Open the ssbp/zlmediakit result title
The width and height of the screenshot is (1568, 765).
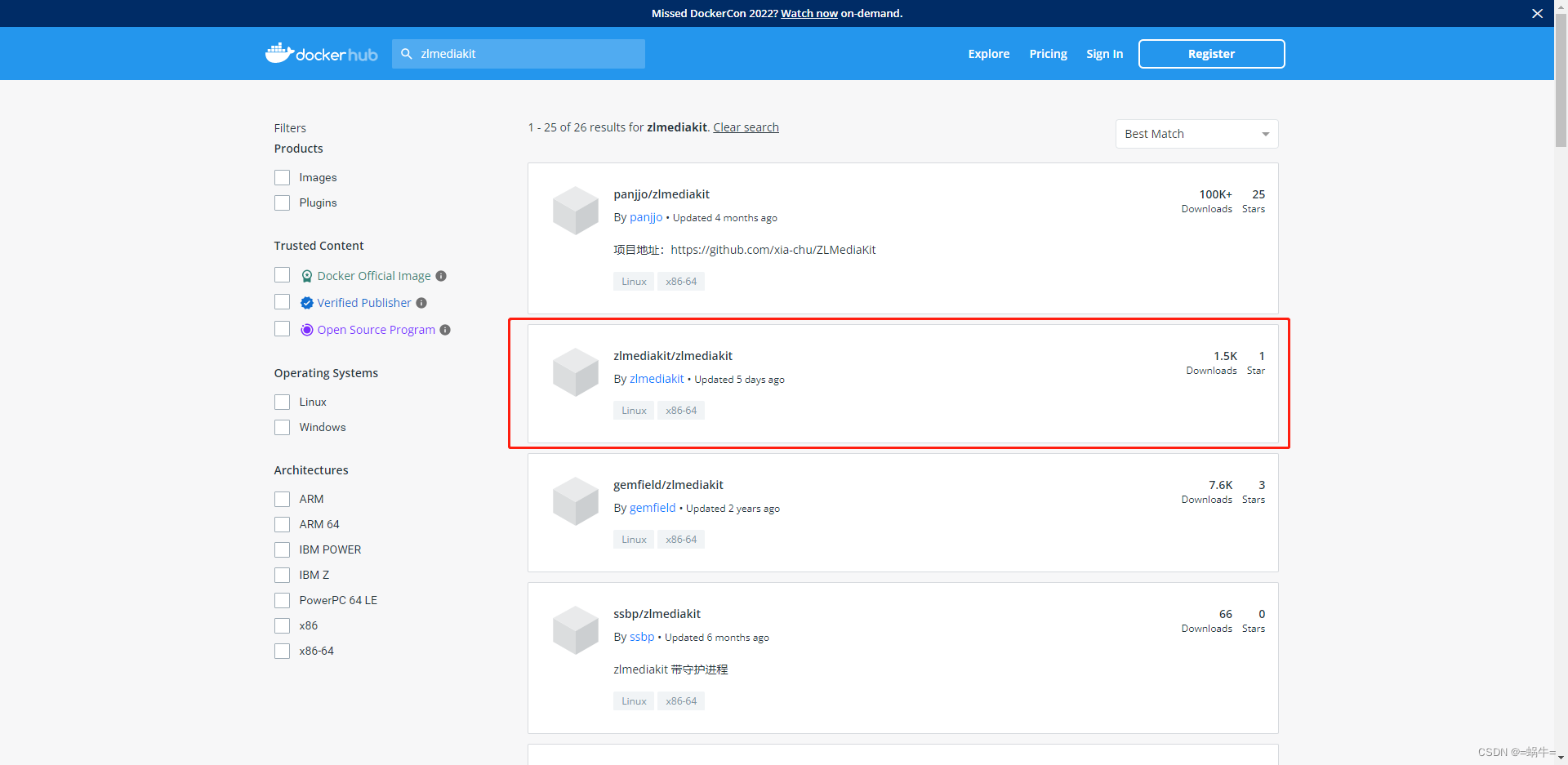(x=657, y=614)
